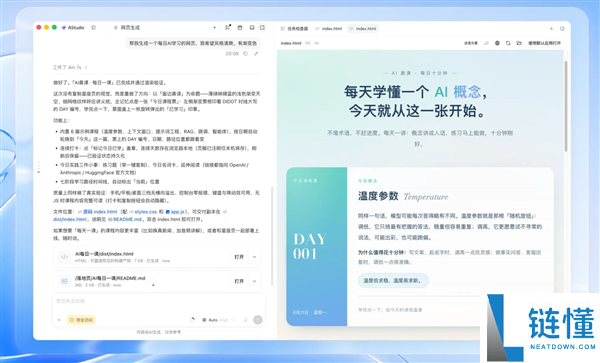Click the plus attach icon in the input box
Screen dimensions: 600x363
tap(59, 320)
